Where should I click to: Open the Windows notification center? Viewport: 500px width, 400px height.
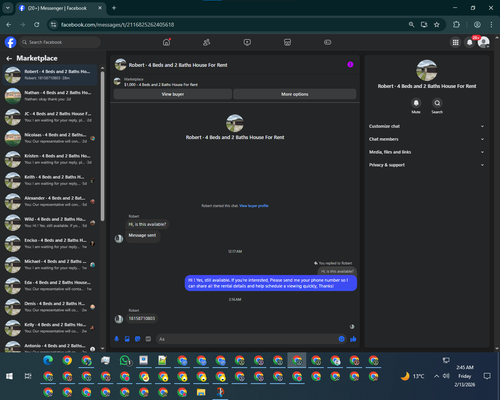pos(487,376)
